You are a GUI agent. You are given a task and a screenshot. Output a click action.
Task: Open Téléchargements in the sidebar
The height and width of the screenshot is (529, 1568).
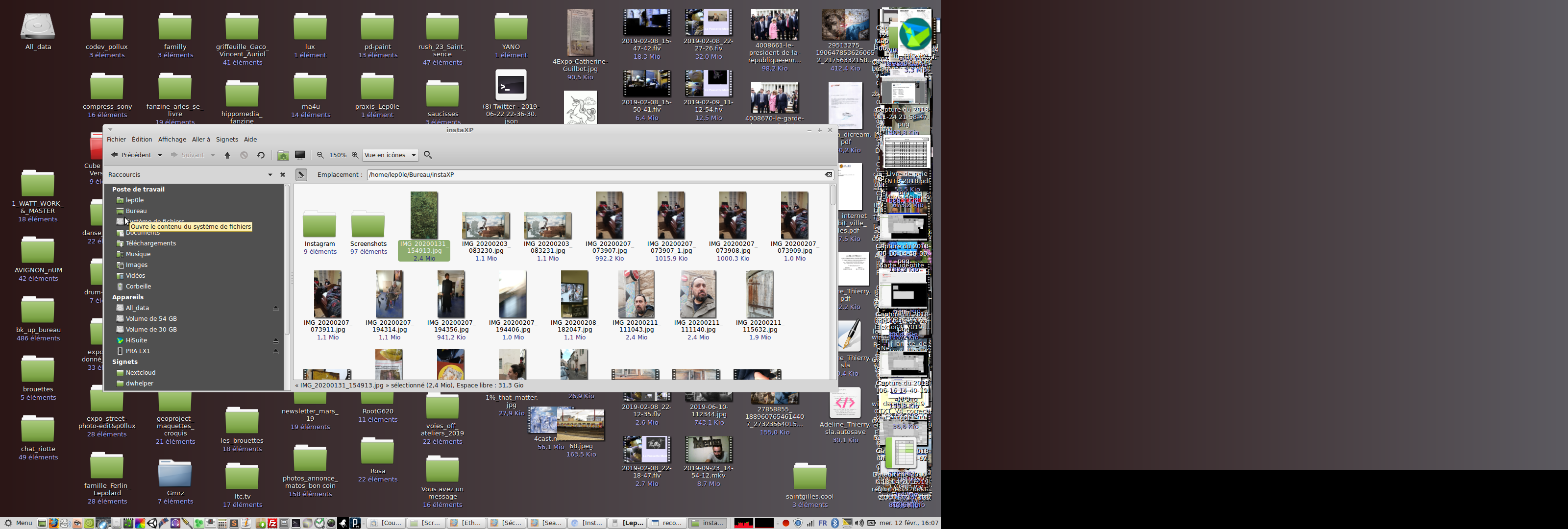pos(150,243)
